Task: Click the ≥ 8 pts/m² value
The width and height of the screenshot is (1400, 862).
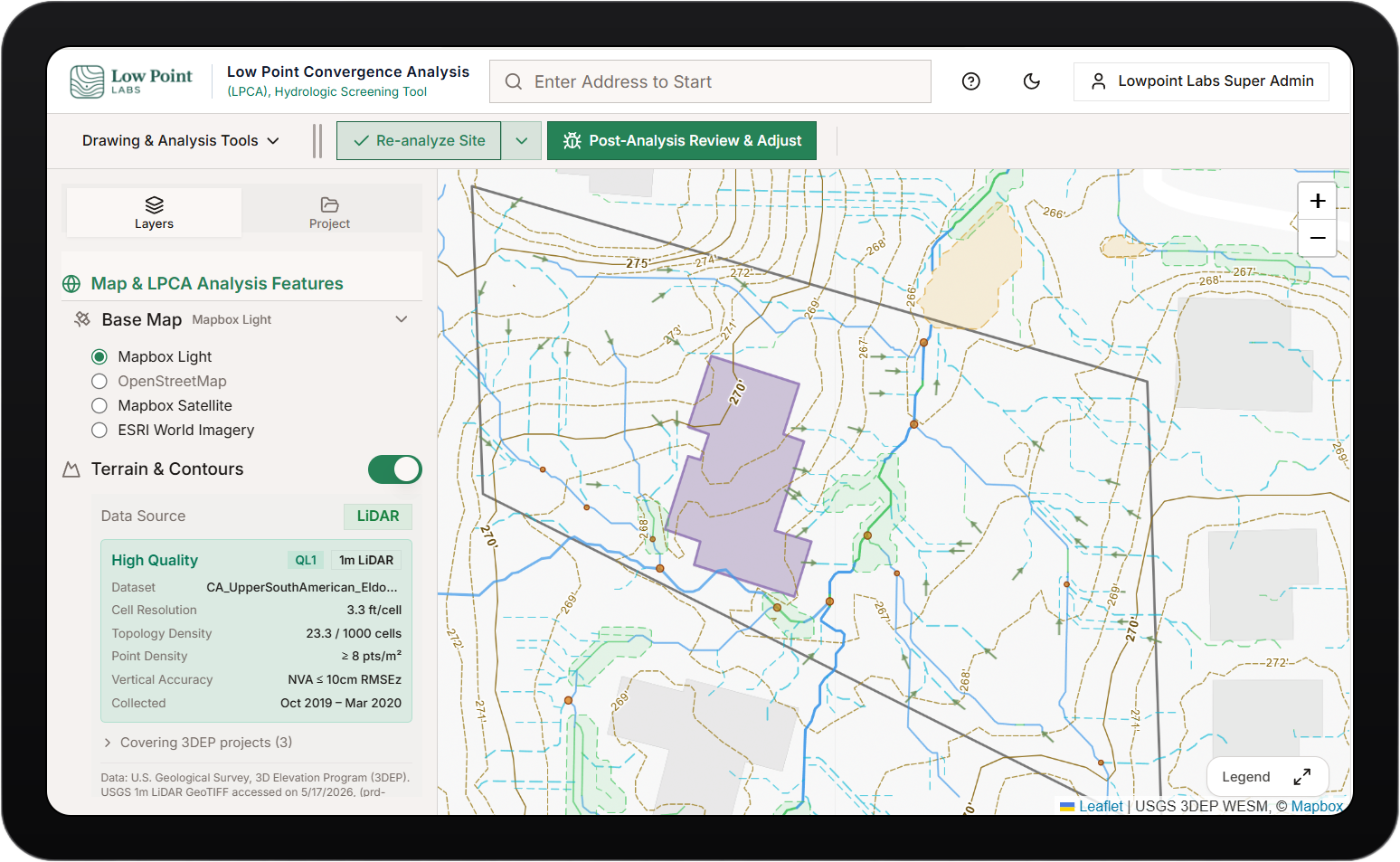Action: [x=372, y=657]
